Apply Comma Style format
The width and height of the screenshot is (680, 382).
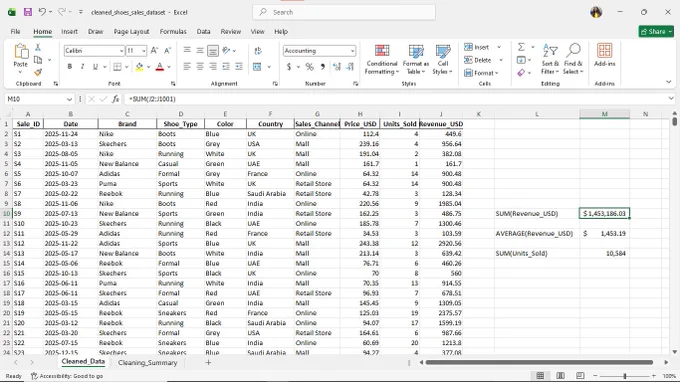(323, 67)
